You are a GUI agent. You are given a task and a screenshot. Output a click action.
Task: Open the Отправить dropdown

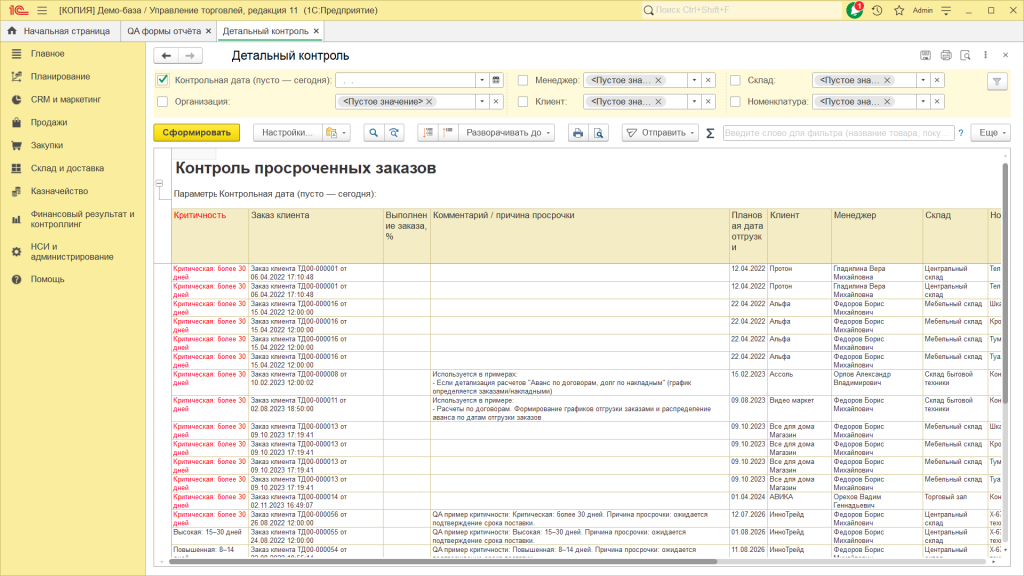(660, 133)
